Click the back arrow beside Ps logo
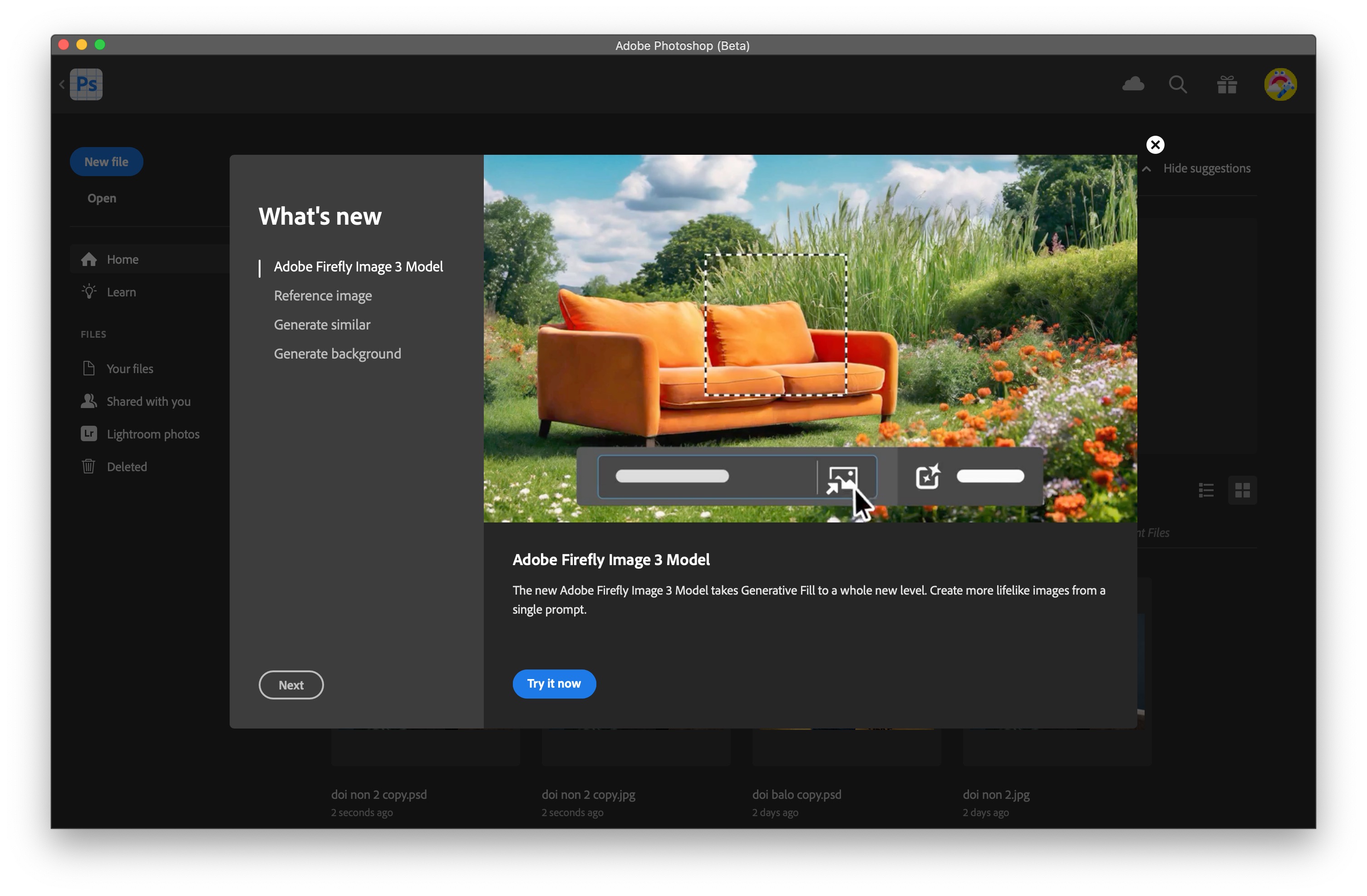Screen dimensions: 1367x896 [x=62, y=84]
